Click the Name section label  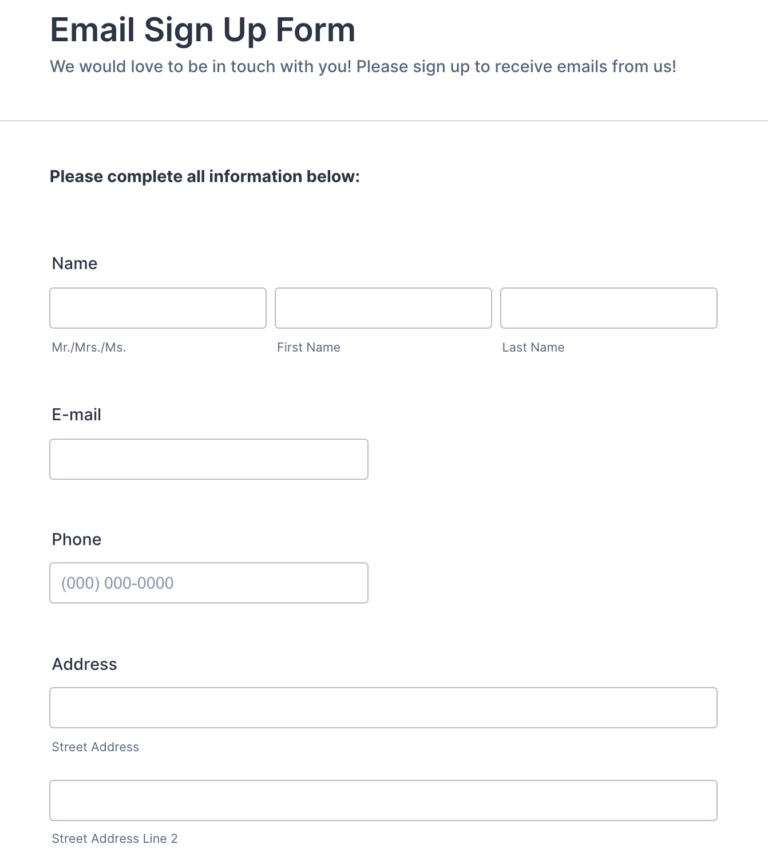point(75,263)
